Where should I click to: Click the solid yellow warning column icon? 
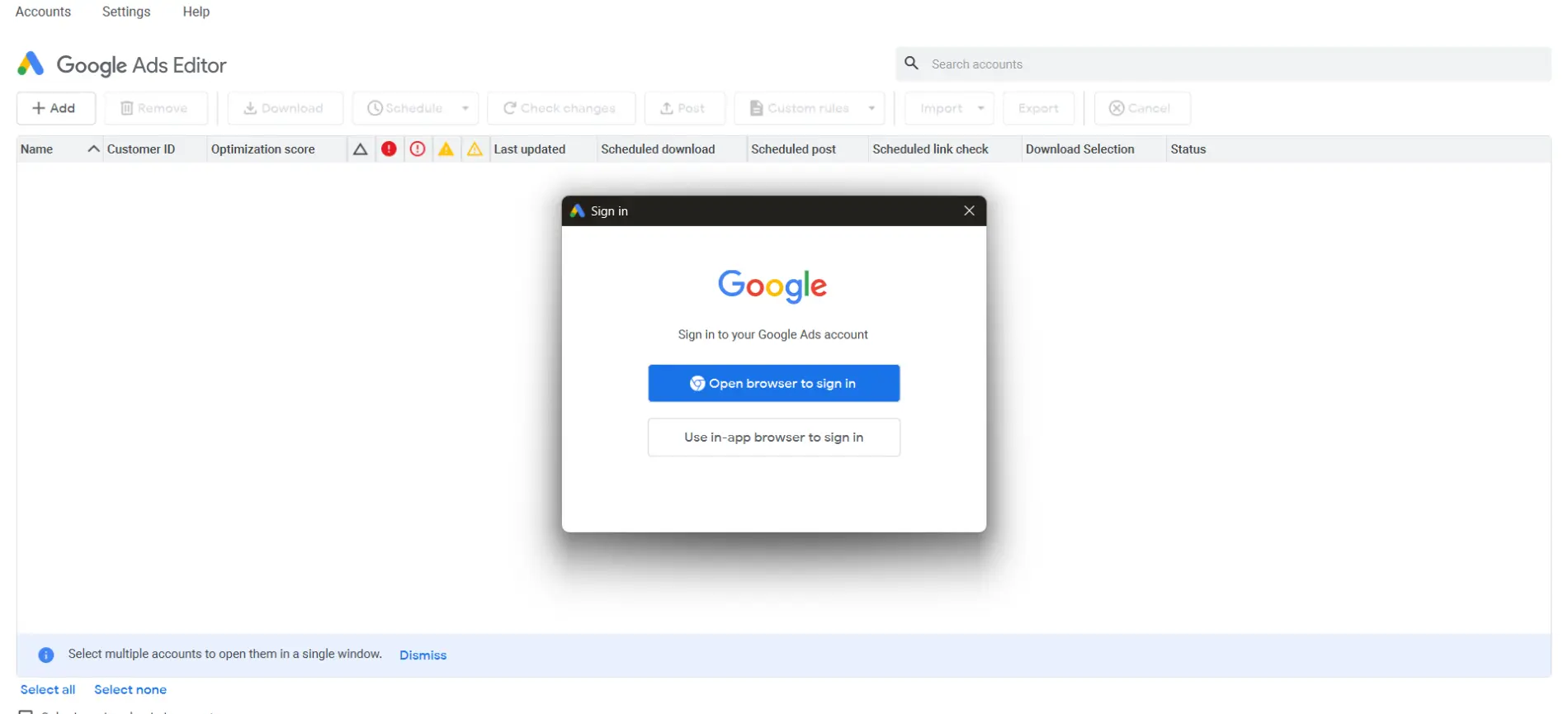coord(446,149)
